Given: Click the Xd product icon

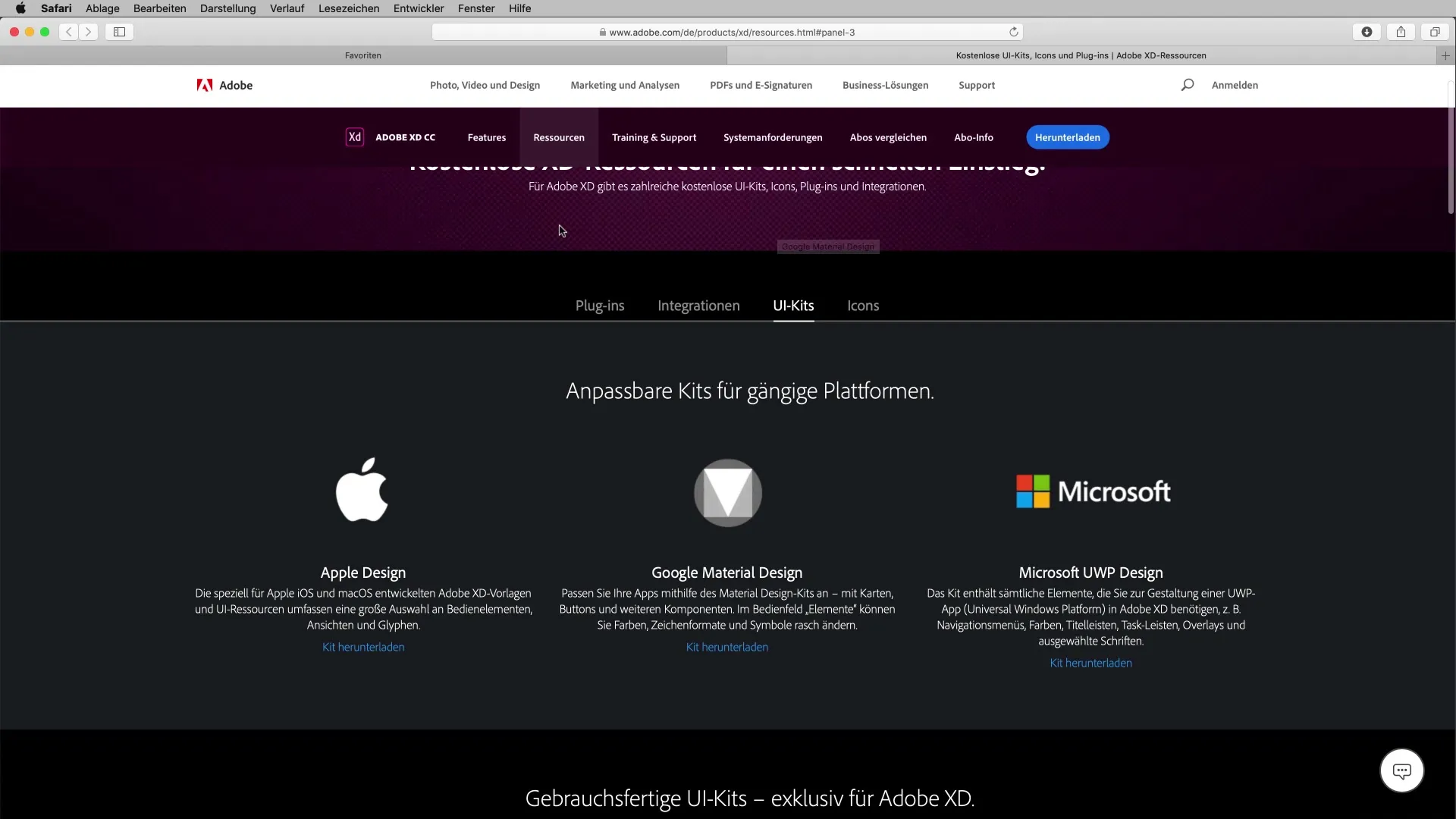Looking at the screenshot, I should tap(355, 137).
